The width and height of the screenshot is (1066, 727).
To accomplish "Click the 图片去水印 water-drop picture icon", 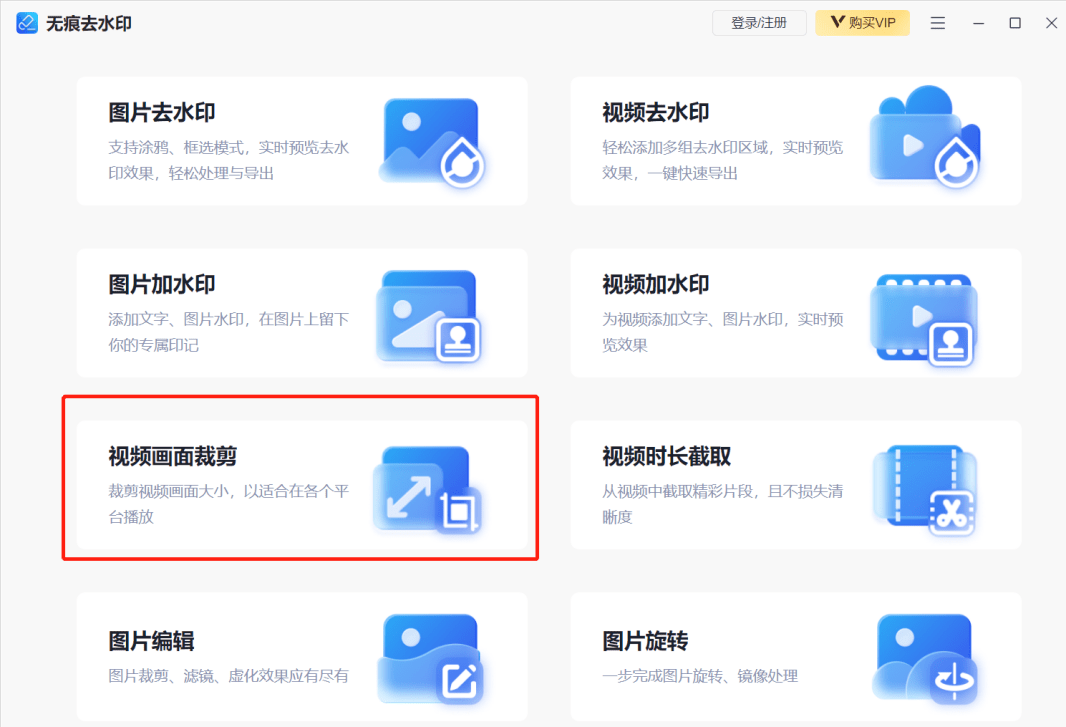I will tap(432, 142).
